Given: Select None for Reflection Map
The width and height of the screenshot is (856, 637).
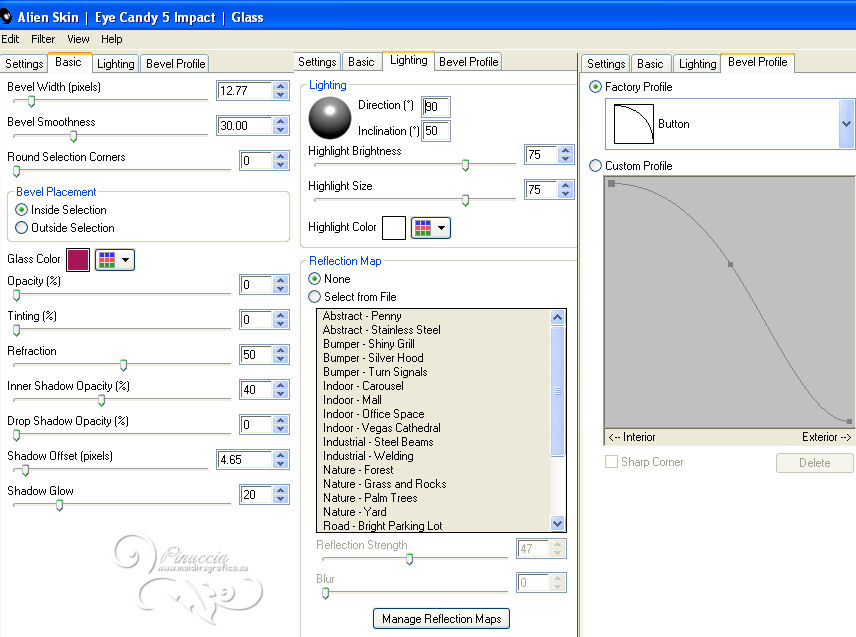Looking at the screenshot, I should pos(314,279).
